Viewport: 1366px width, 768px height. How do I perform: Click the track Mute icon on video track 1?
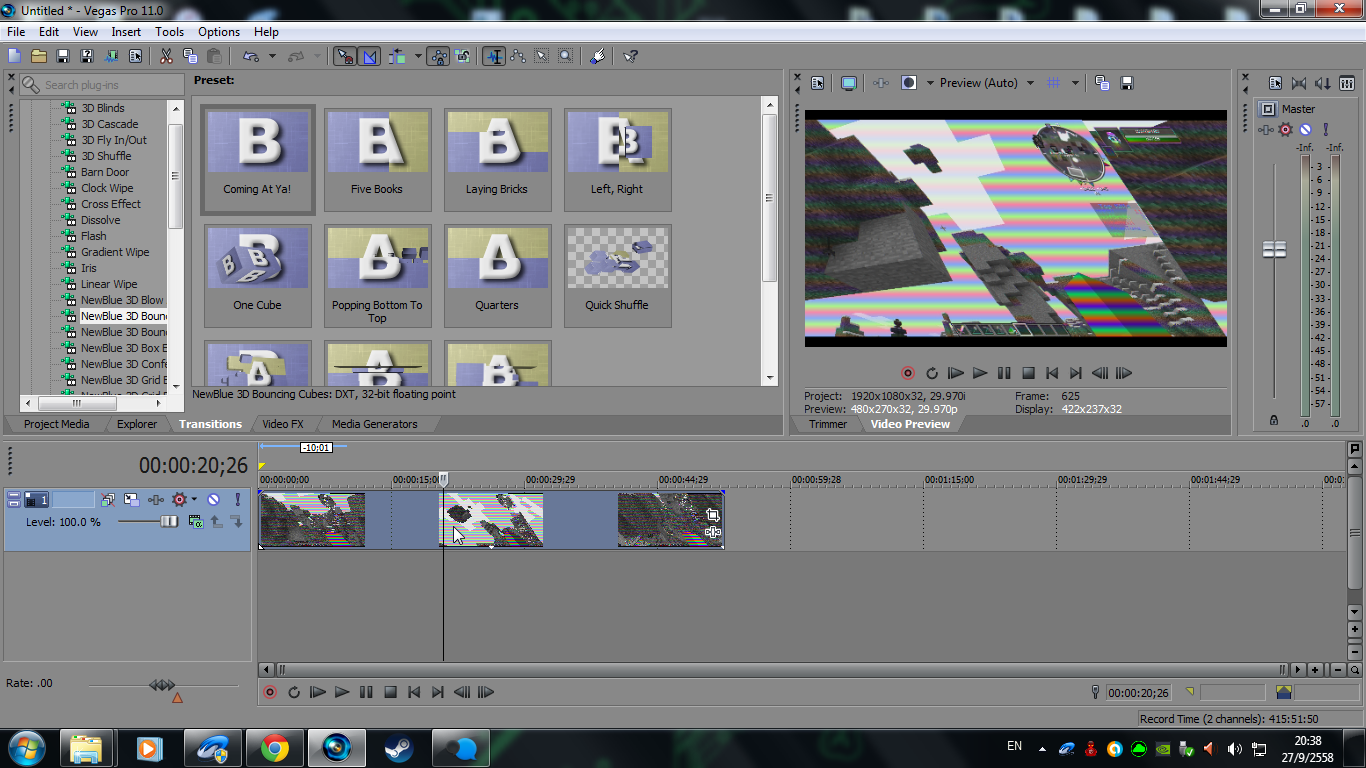[x=213, y=500]
